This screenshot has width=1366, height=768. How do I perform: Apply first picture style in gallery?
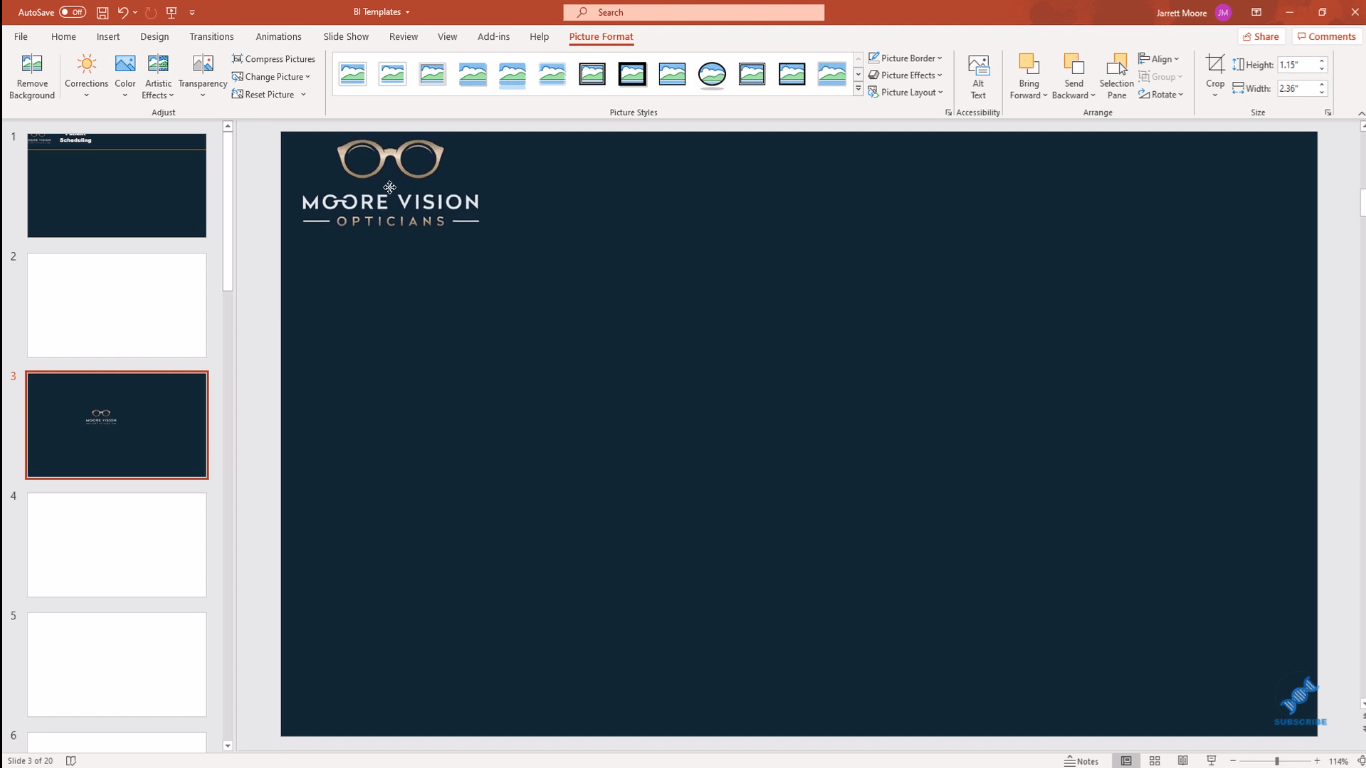coord(353,74)
